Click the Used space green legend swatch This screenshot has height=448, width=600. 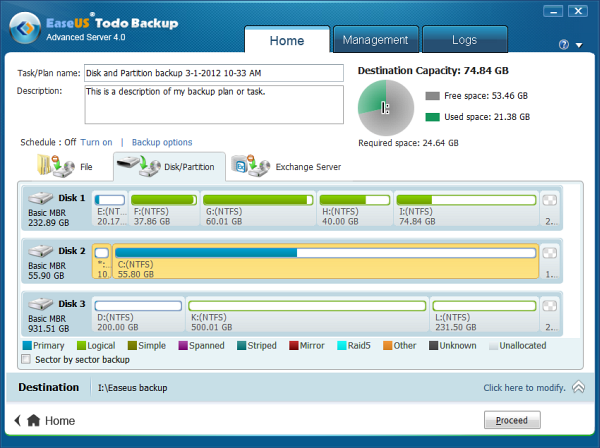(x=432, y=117)
